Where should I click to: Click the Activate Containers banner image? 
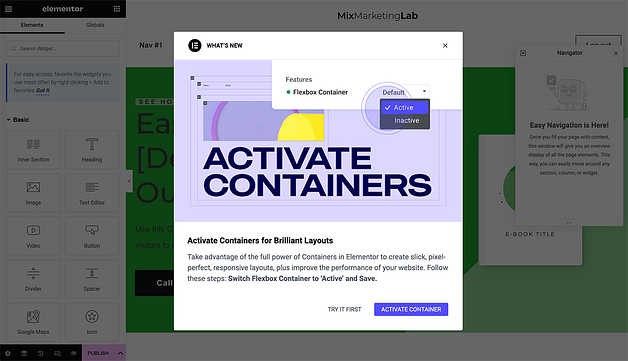(x=318, y=141)
